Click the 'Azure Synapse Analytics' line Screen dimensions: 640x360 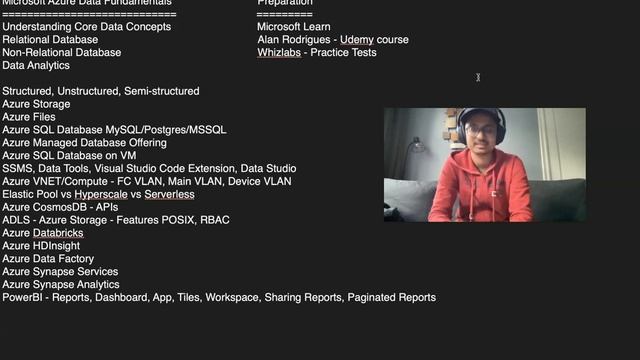click(x=61, y=284)
